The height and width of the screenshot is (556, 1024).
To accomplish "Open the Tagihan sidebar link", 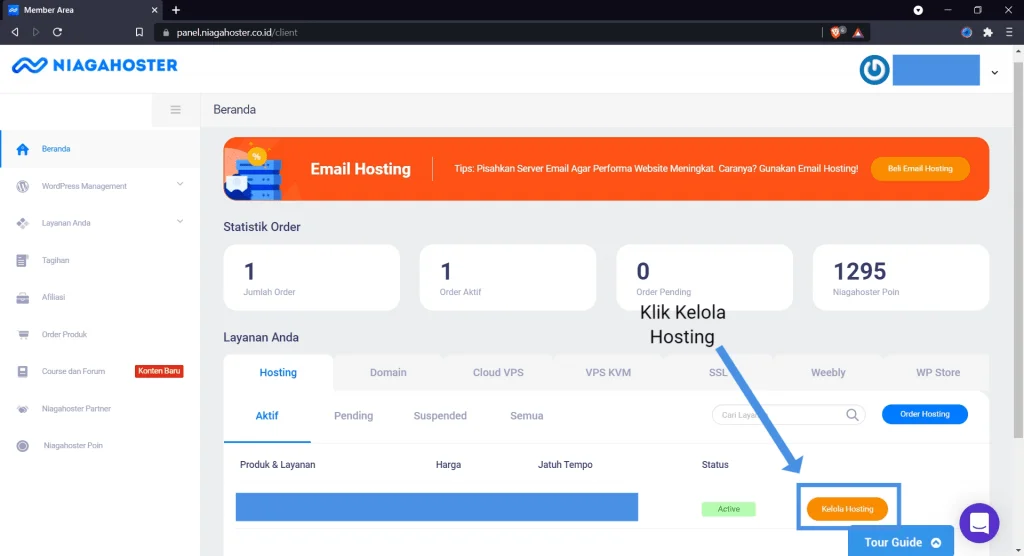I will 56,261.
